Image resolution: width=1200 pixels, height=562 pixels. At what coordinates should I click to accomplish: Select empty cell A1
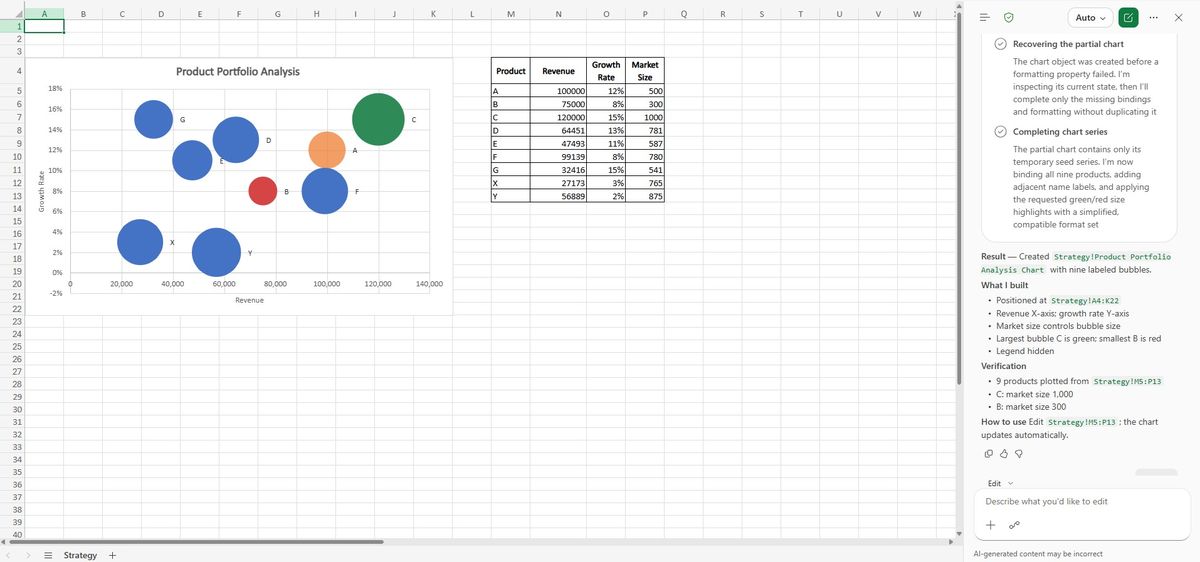[44, 26]
